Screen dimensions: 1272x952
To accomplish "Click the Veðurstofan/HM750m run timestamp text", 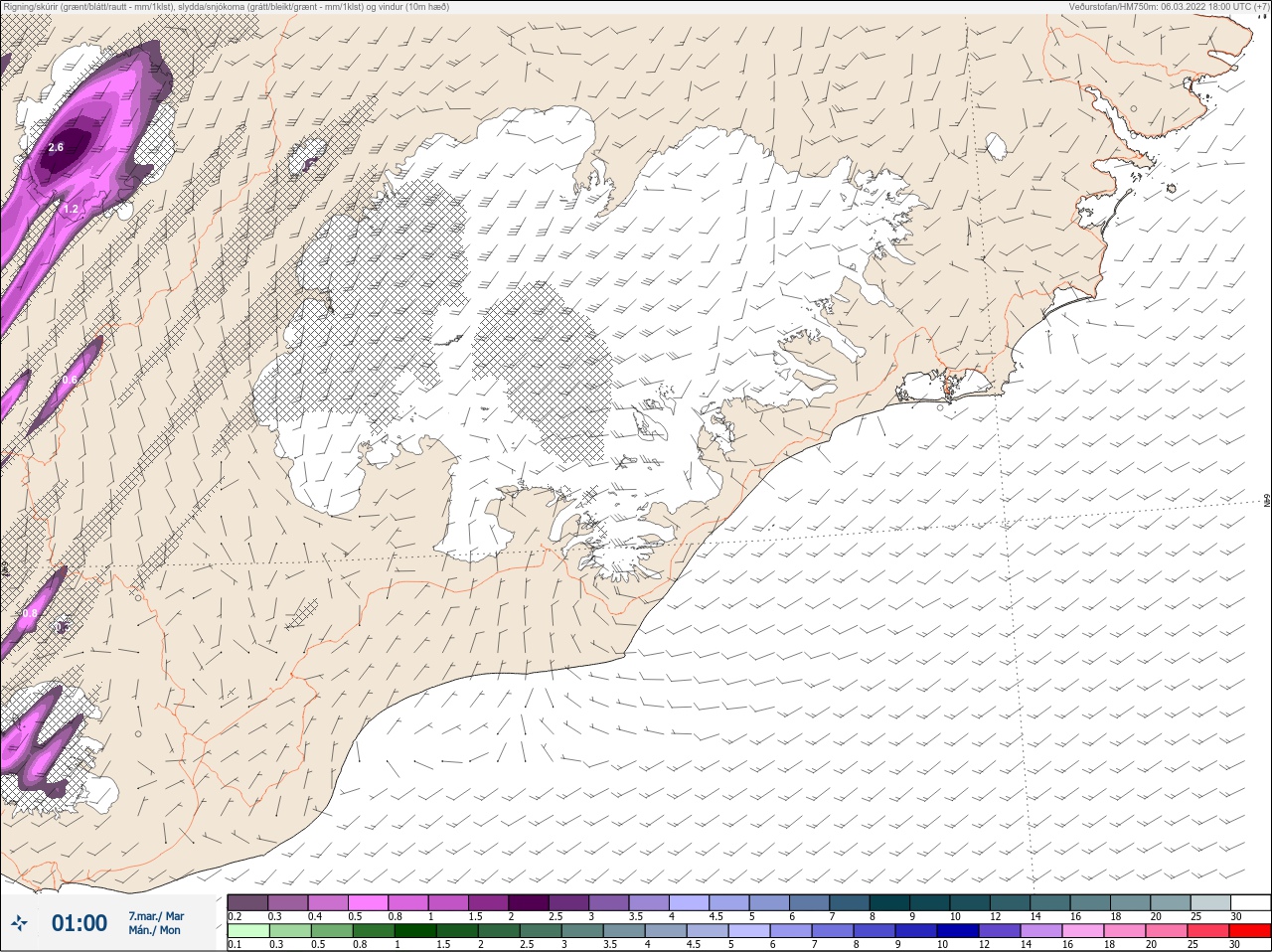I will [1169, 7].
